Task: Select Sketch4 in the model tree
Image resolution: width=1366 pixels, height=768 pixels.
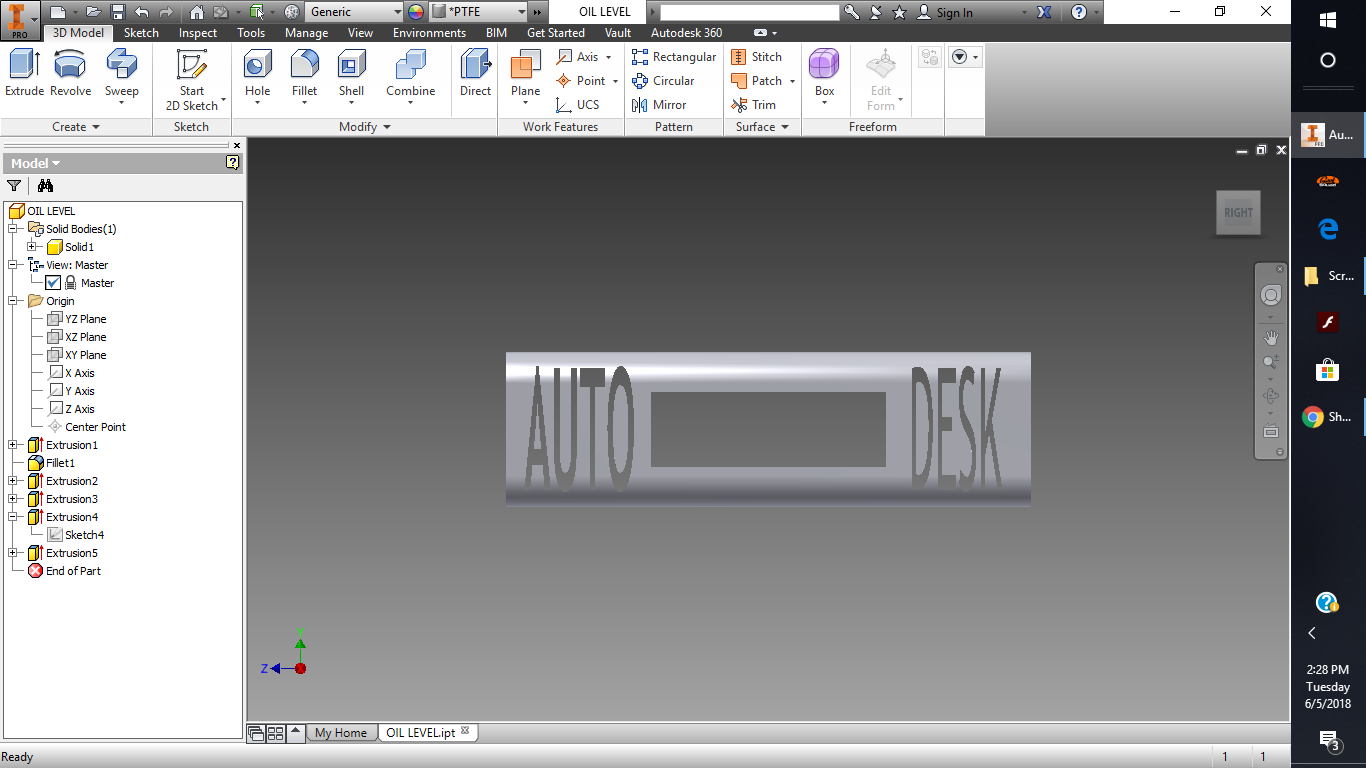Action: [76, 535]
